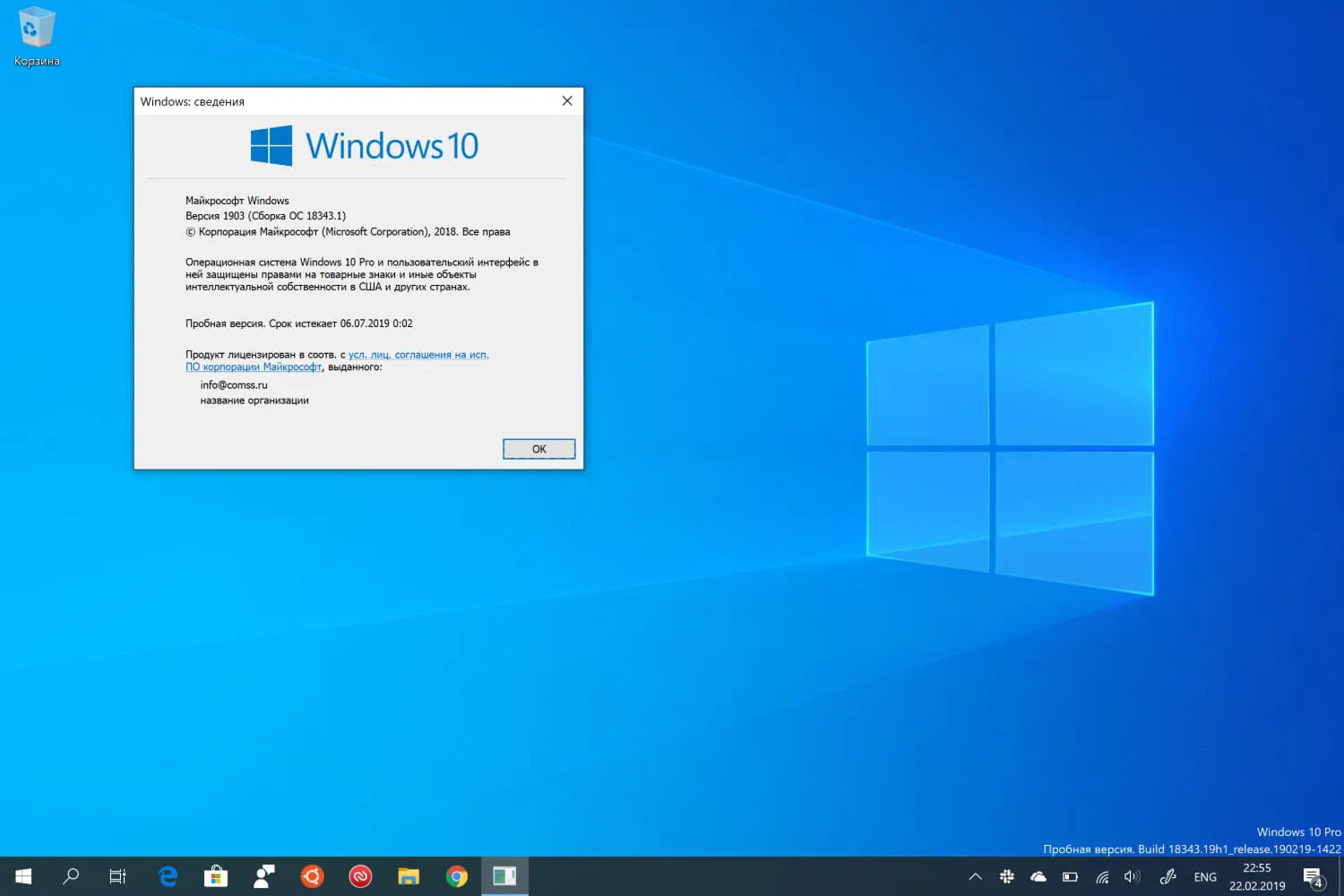
Task: Toggle Wi-Fi network settings from the tray
Action: coord(1101,876)
